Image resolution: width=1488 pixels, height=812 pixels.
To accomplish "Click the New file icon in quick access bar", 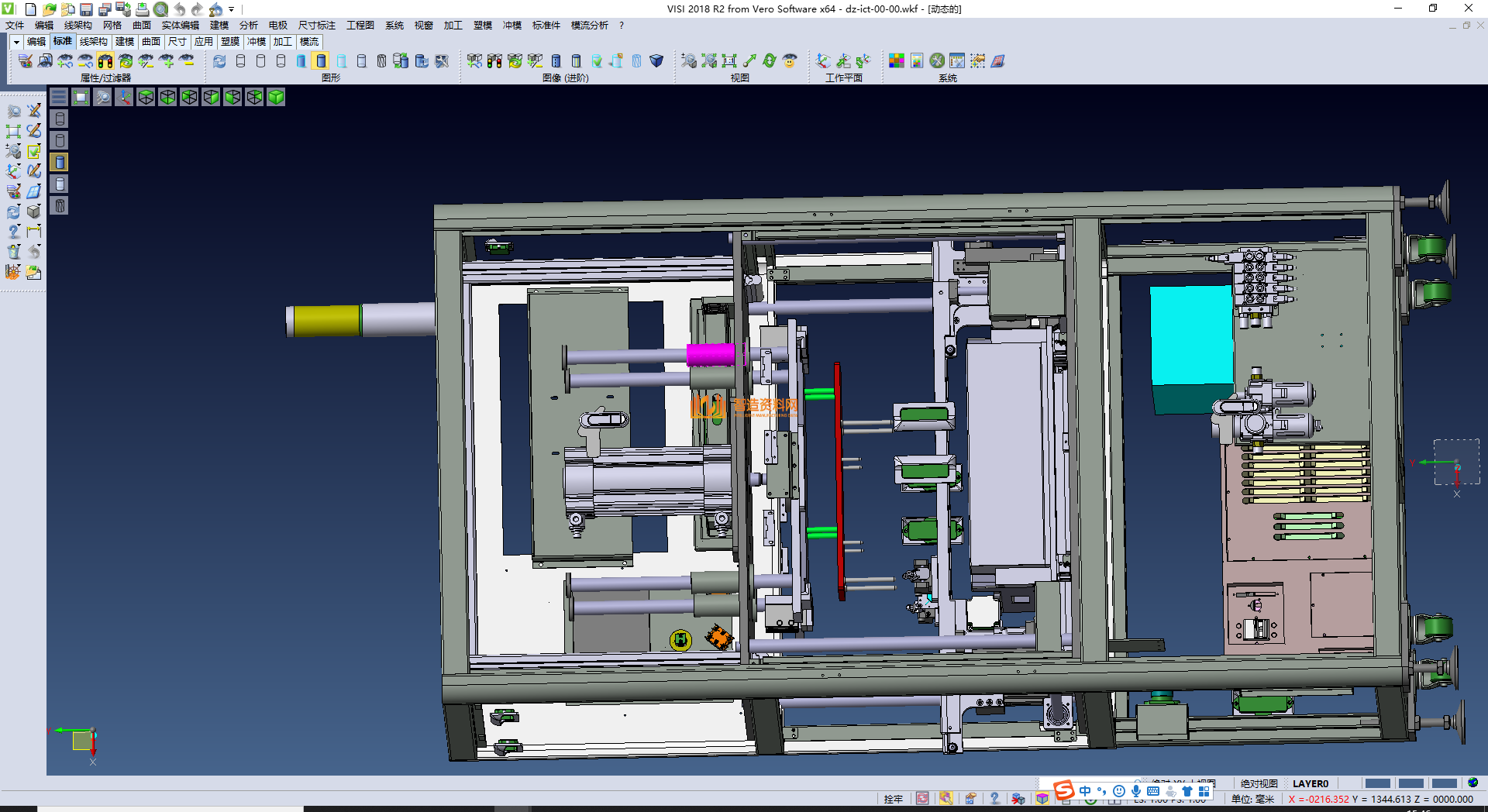I will coord(31,9).
